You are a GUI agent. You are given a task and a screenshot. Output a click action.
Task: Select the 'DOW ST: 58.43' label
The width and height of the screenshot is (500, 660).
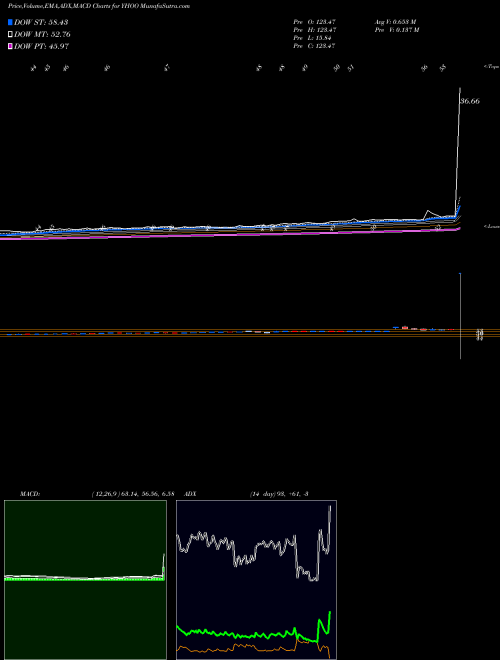click(41, 22)
